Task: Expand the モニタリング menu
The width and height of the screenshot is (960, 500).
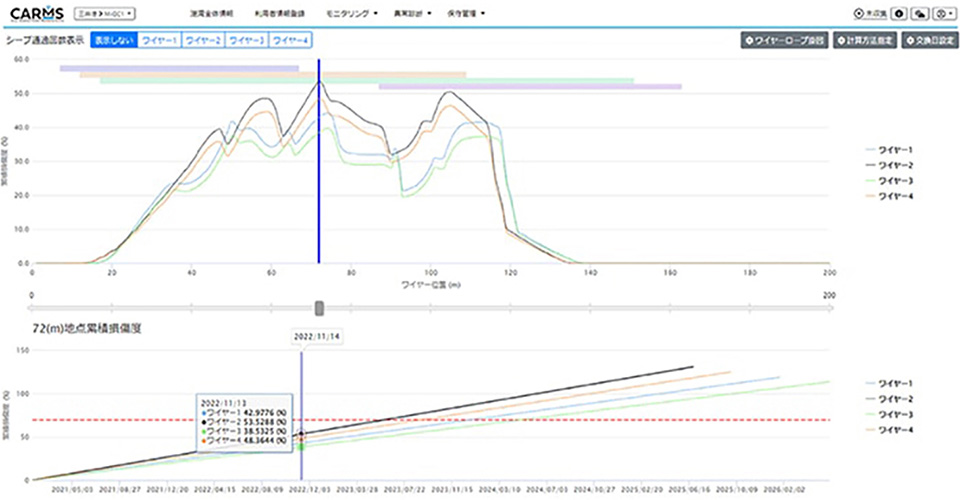Action: [x=352, y=13]
